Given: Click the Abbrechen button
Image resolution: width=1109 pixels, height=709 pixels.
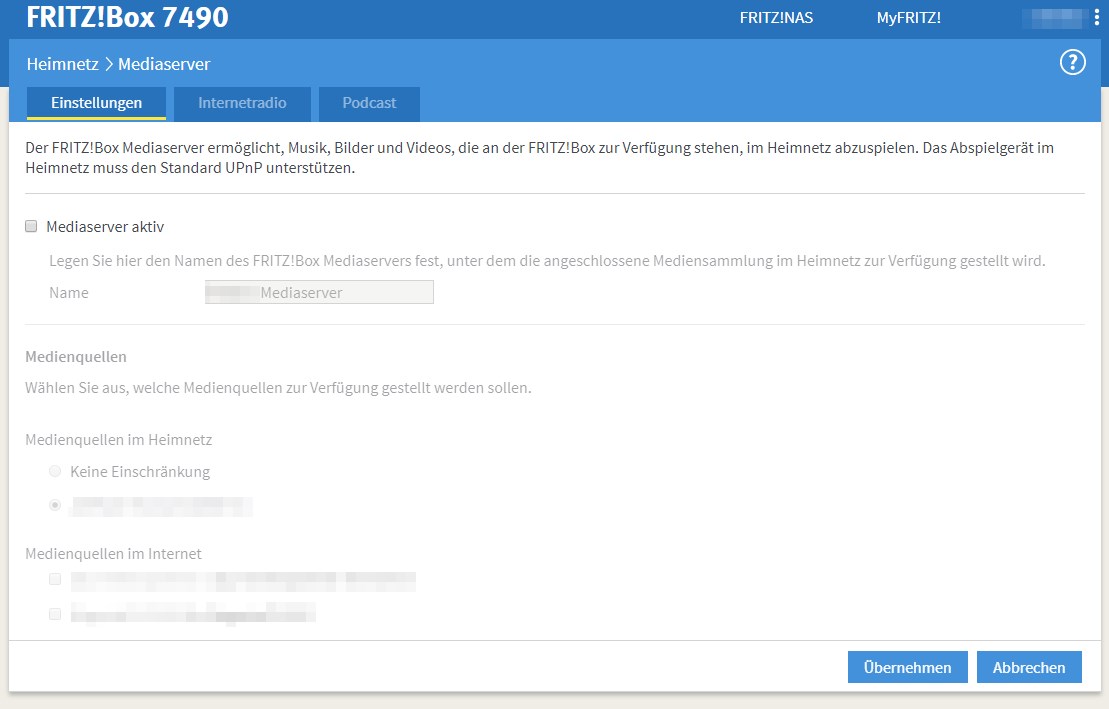Looking at the screenshot, I should (x=1029, y=667).
